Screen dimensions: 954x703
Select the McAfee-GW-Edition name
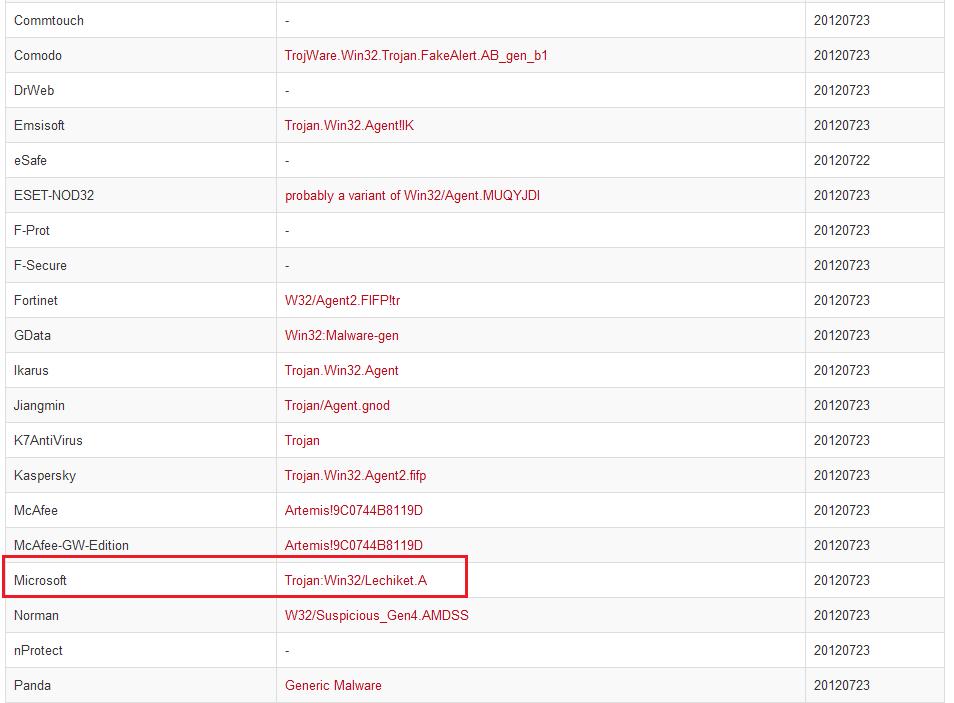[x=71, y=545]
